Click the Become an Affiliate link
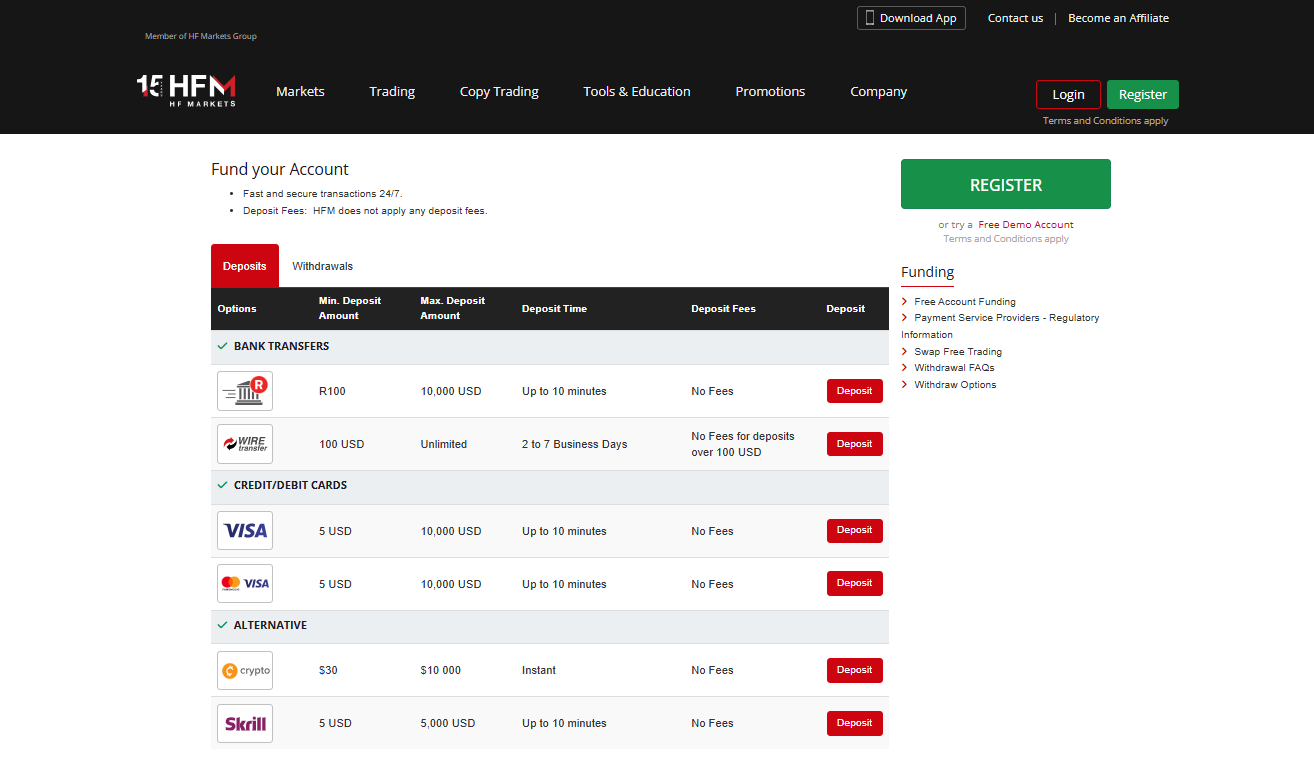The image size is (1314, 774). 1118,18
